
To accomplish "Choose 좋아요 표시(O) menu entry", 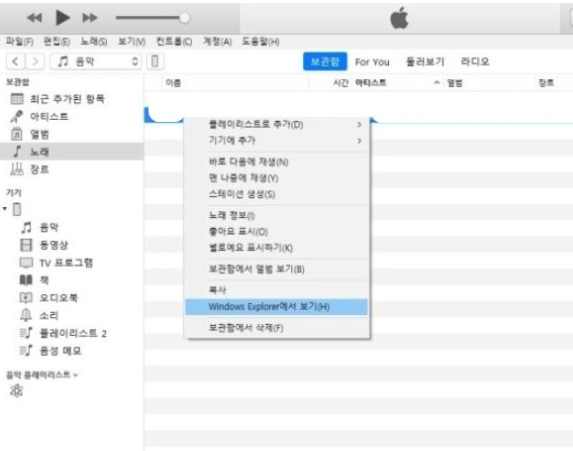I will pyautogui.click(x=277, y=232).
